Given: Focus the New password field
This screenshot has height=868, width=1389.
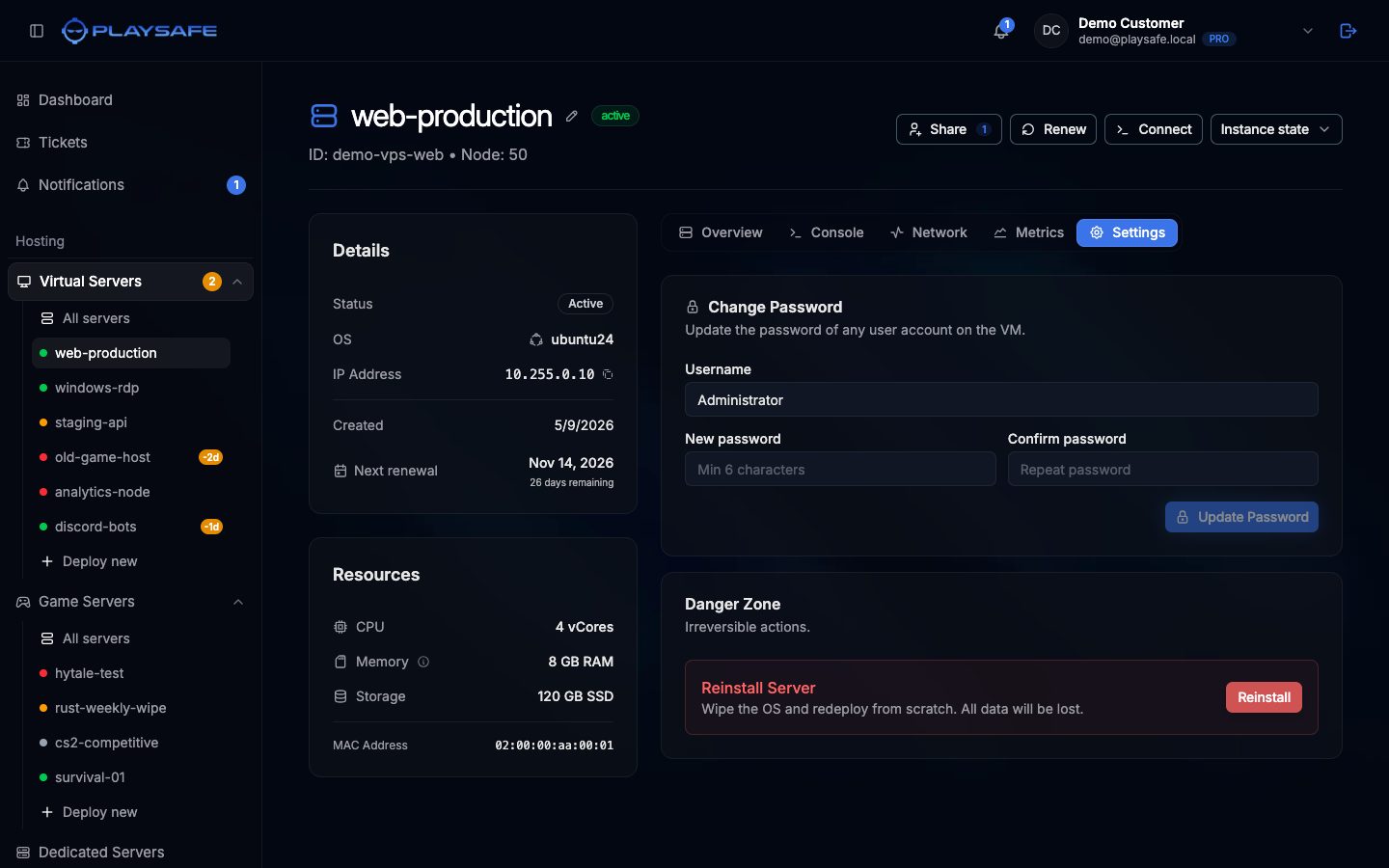Looking at the screenshot, I should click(x=840, y=469).
